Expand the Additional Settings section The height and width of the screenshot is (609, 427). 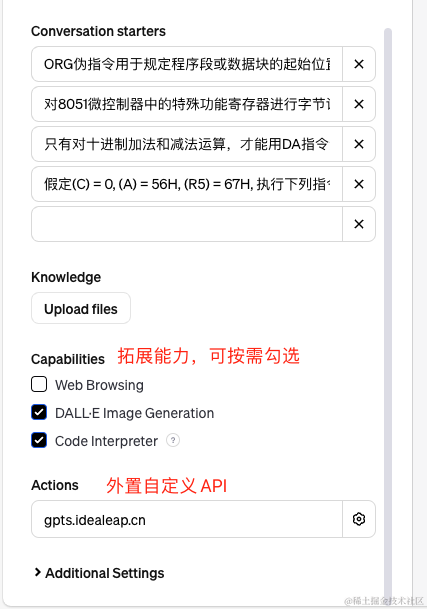[99, 573]
